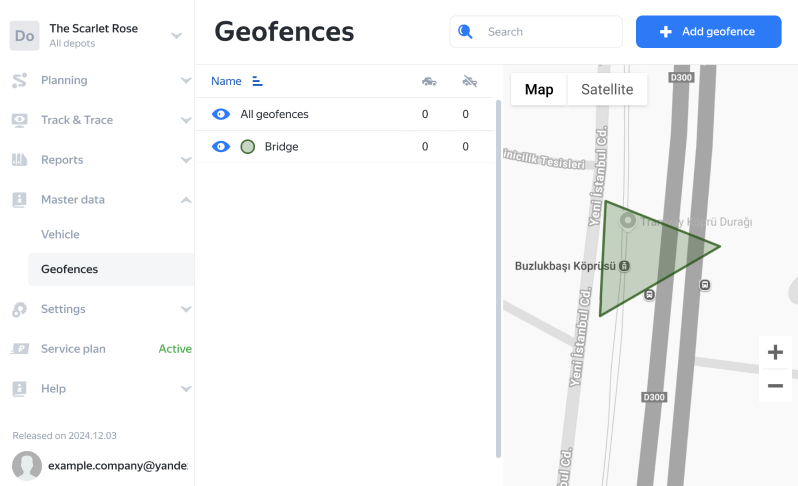Open the Vehicle menu item
The height and width of the screenshot is (486, 798).
tap(60, 234)
